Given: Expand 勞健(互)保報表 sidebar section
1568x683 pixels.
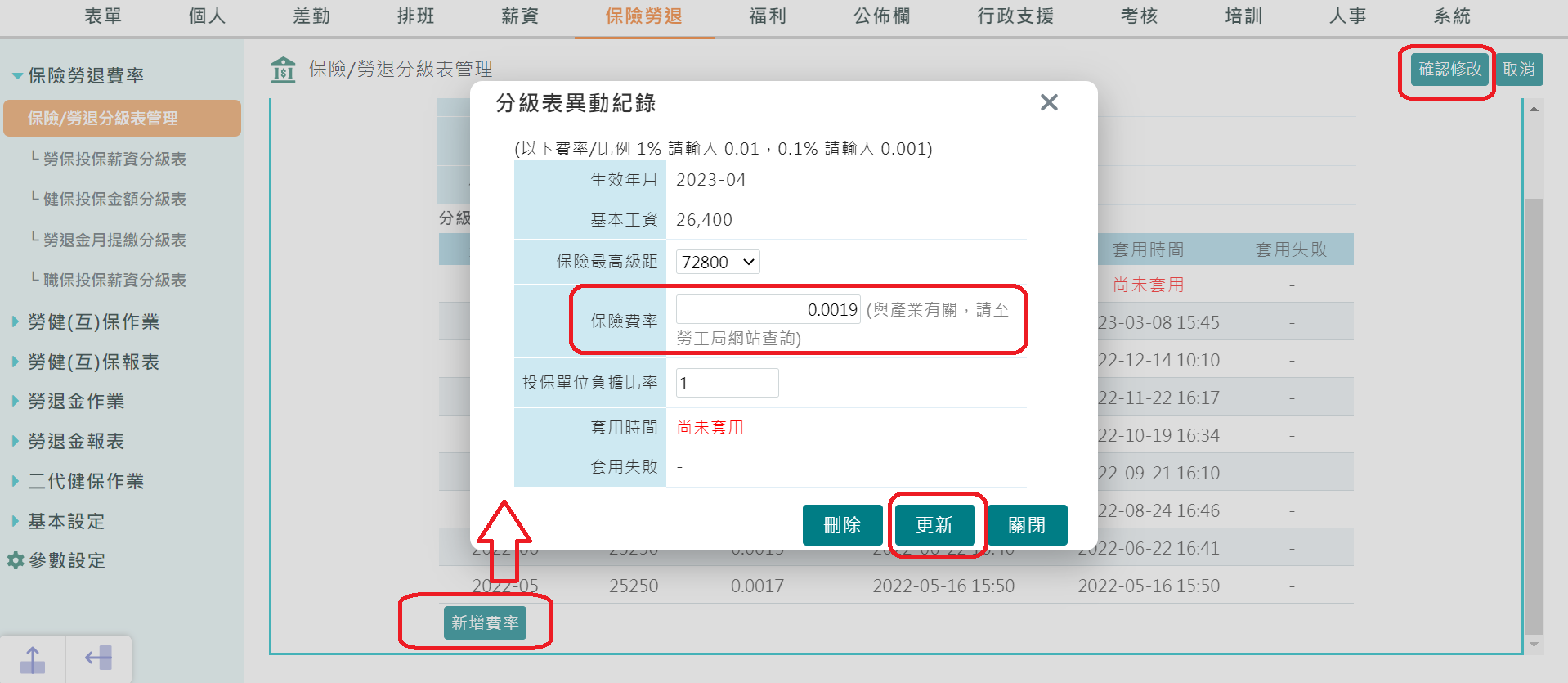Looking at the screenshot, I should point(86,362).
